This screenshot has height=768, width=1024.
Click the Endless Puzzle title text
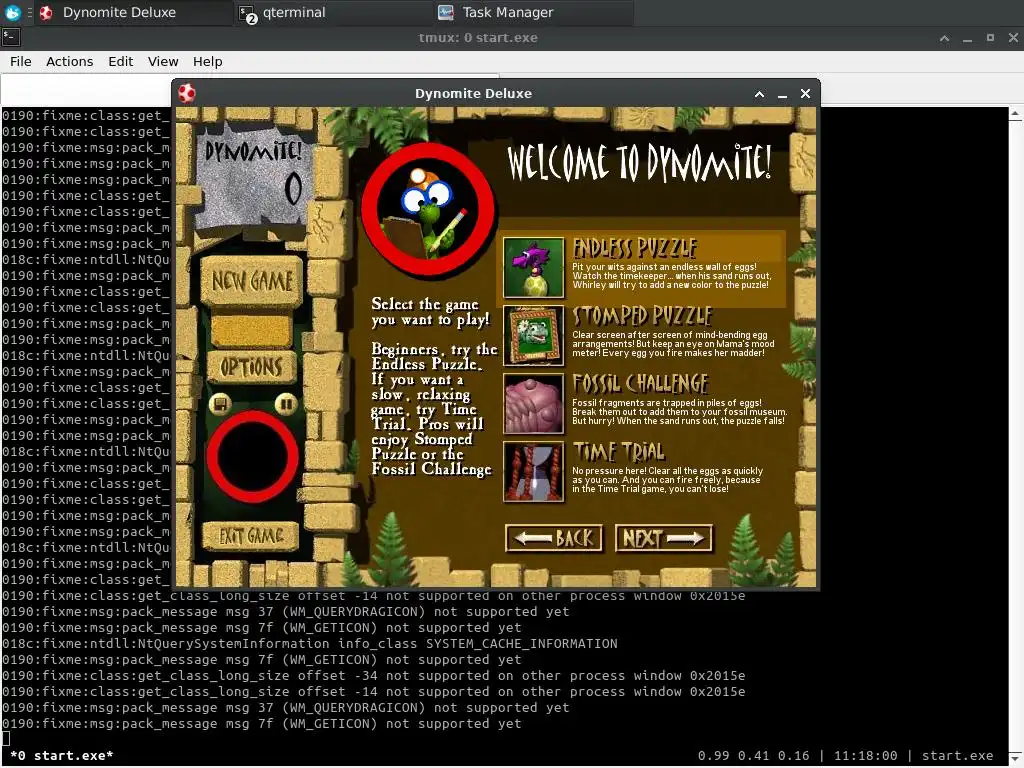635,248
